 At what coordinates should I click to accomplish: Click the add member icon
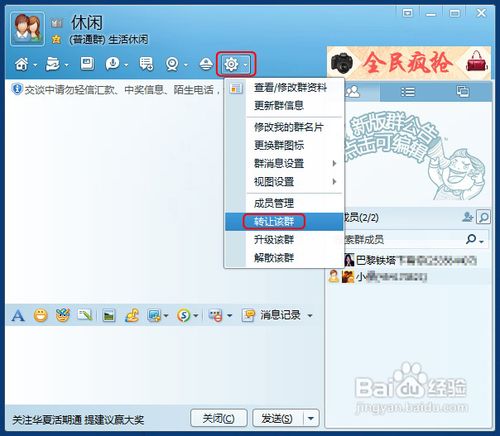468,217
